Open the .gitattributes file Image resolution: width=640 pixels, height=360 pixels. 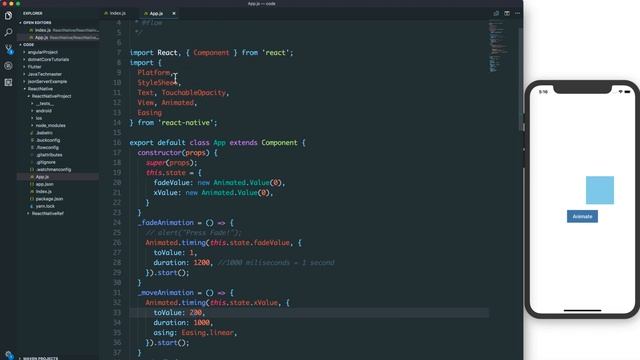click(x=49, y=155)
